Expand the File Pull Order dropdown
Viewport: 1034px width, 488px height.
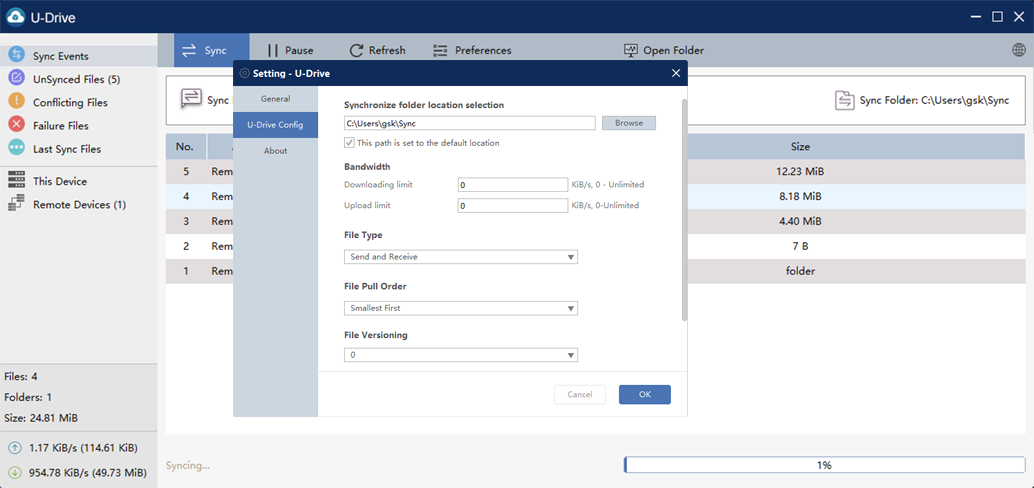[461, 308]
